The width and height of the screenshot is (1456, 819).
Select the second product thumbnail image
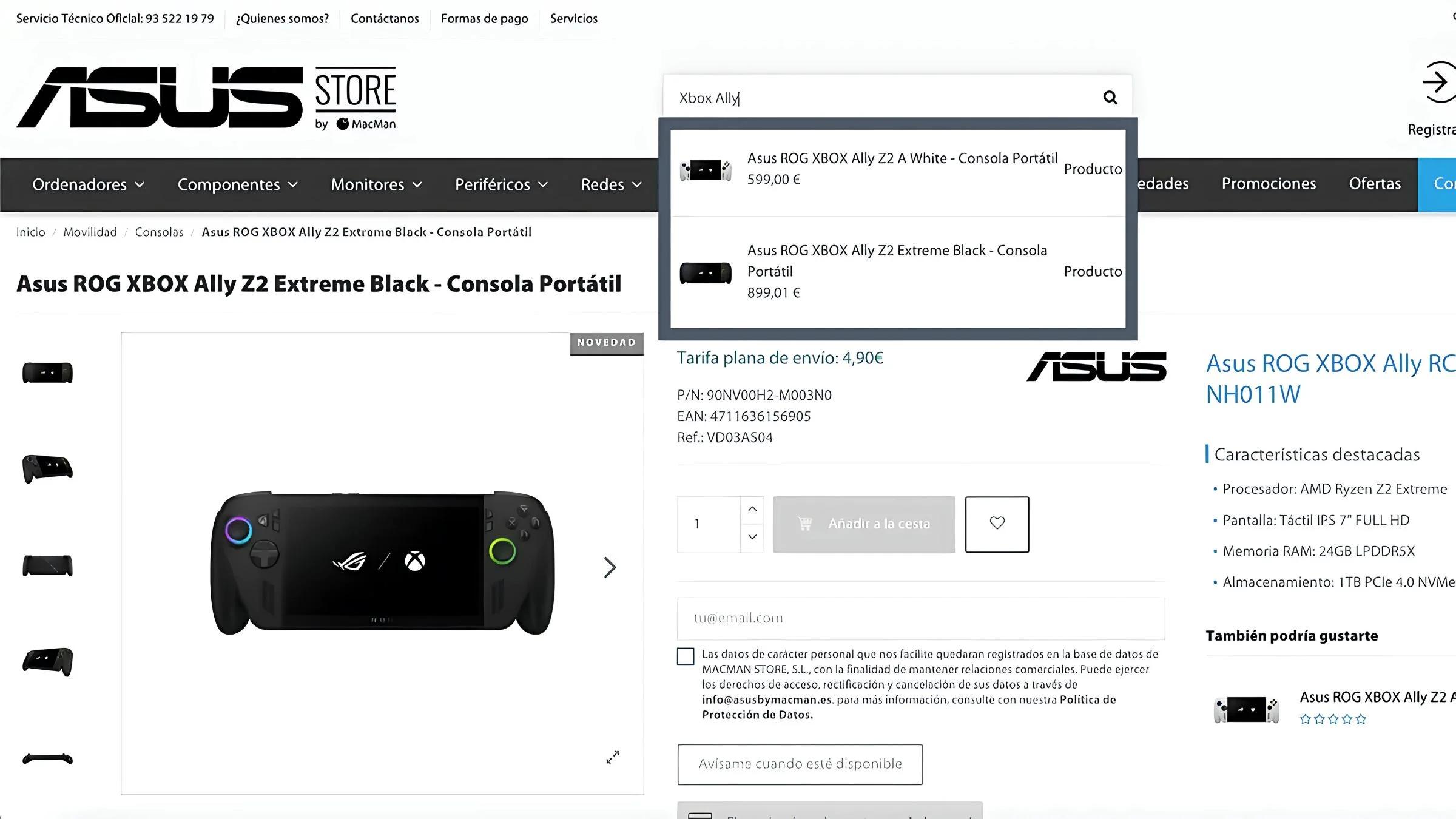pos(47,468)
